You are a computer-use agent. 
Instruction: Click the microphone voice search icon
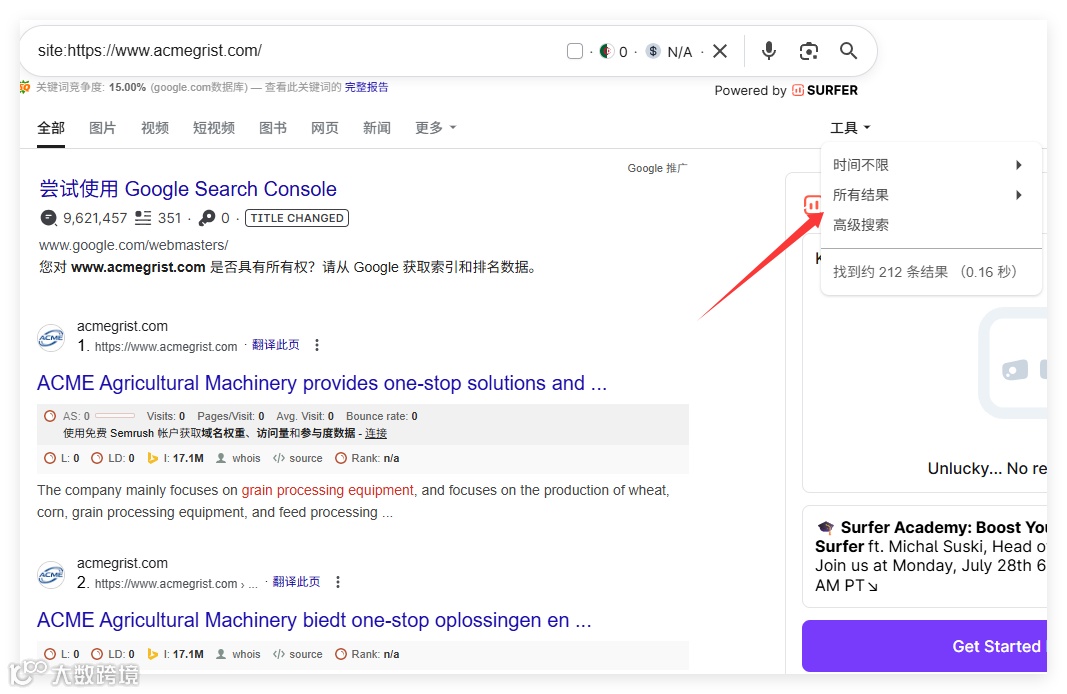768,50
